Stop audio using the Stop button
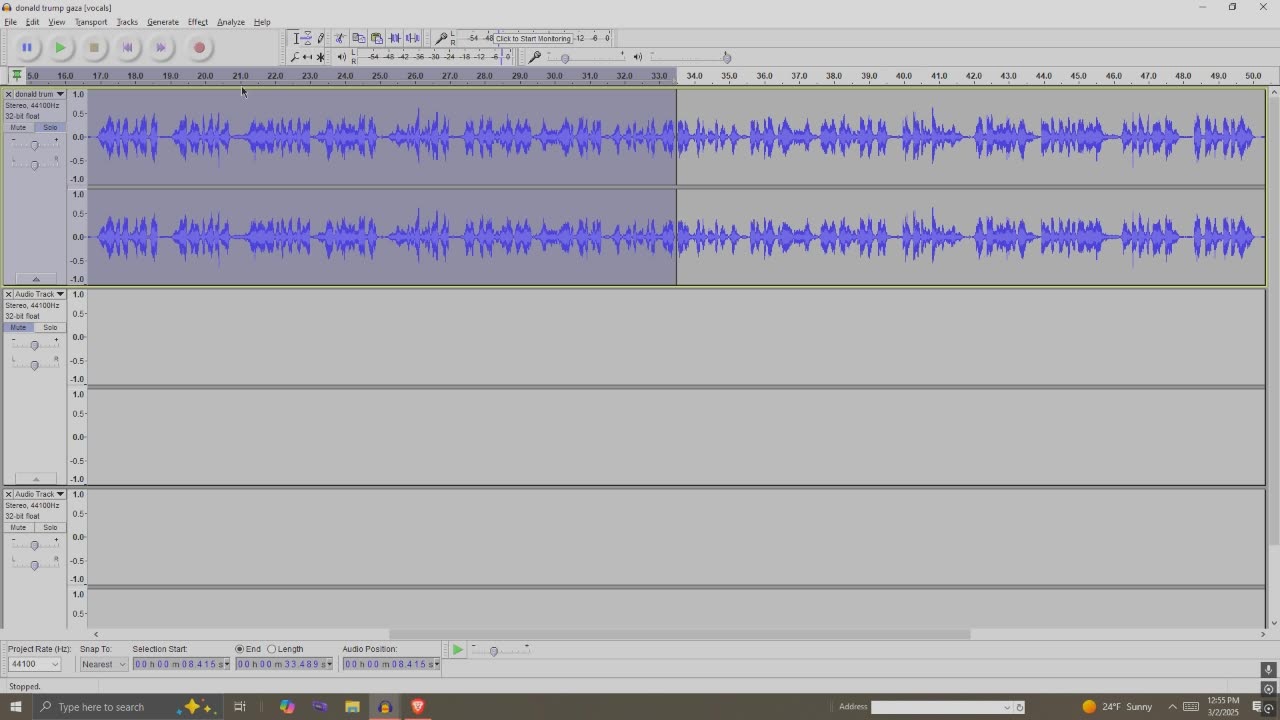 click(x=94, y=47)
